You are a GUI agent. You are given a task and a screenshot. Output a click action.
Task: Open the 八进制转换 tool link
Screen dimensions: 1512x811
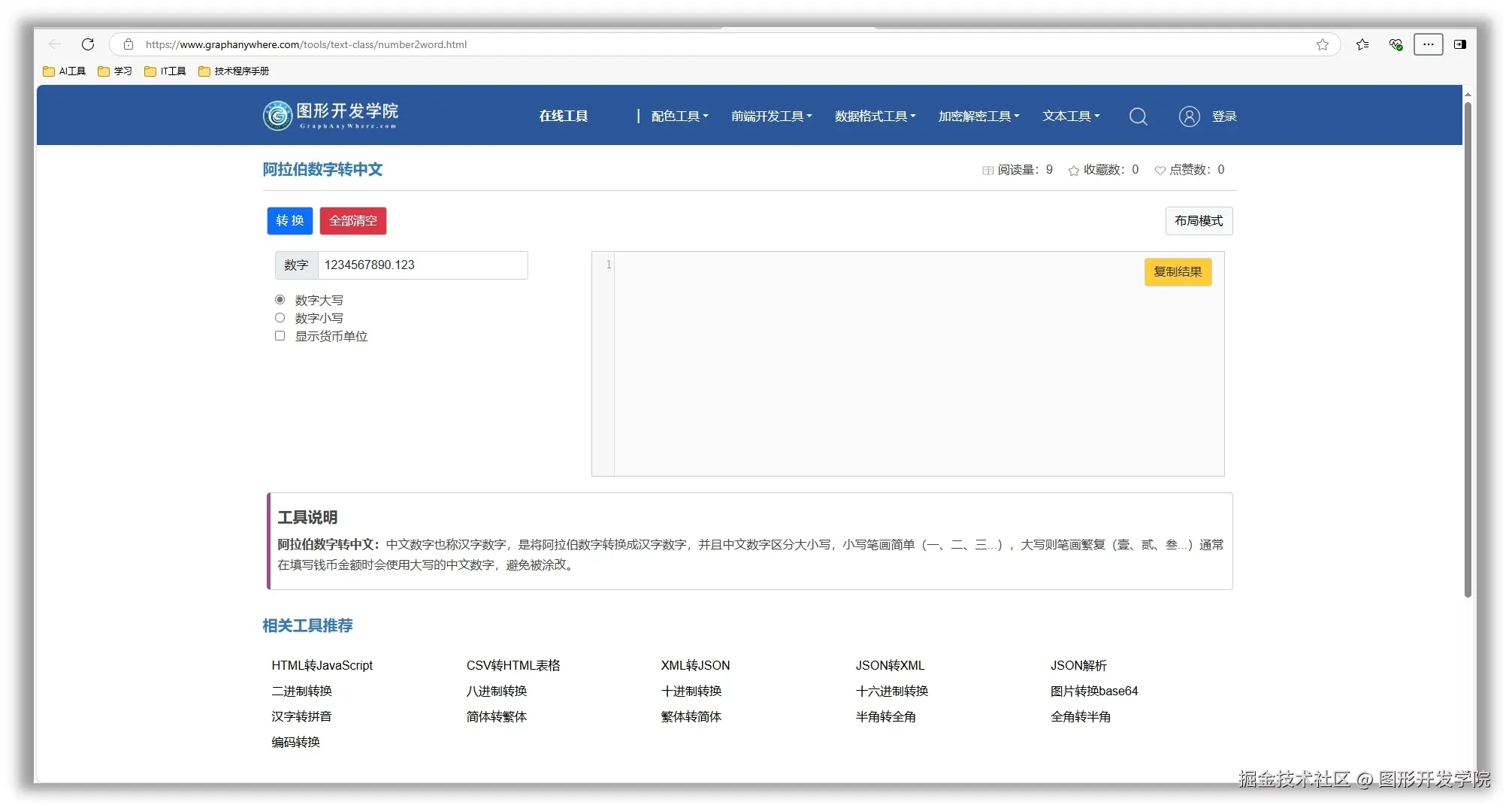(x=496, y=691)
